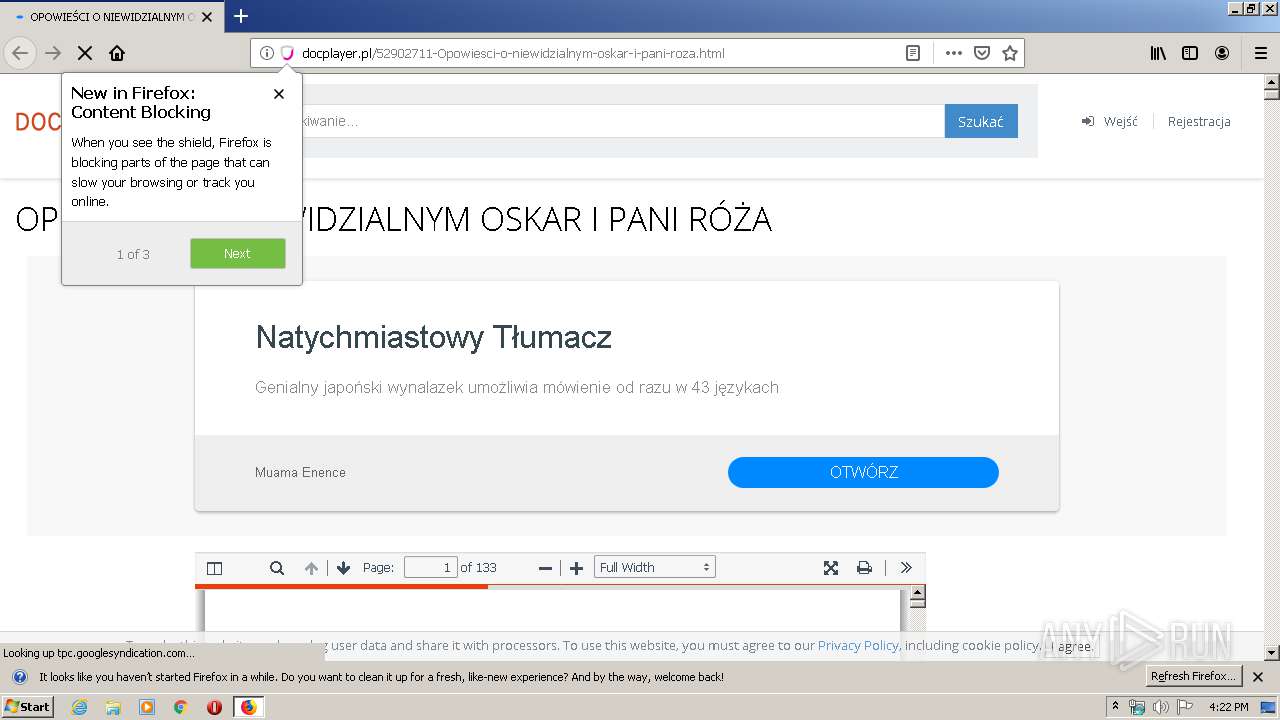Screen dimensions: 1280x720
Task: Open Internet Explorer from taskbar
Action: pos(79,707)
